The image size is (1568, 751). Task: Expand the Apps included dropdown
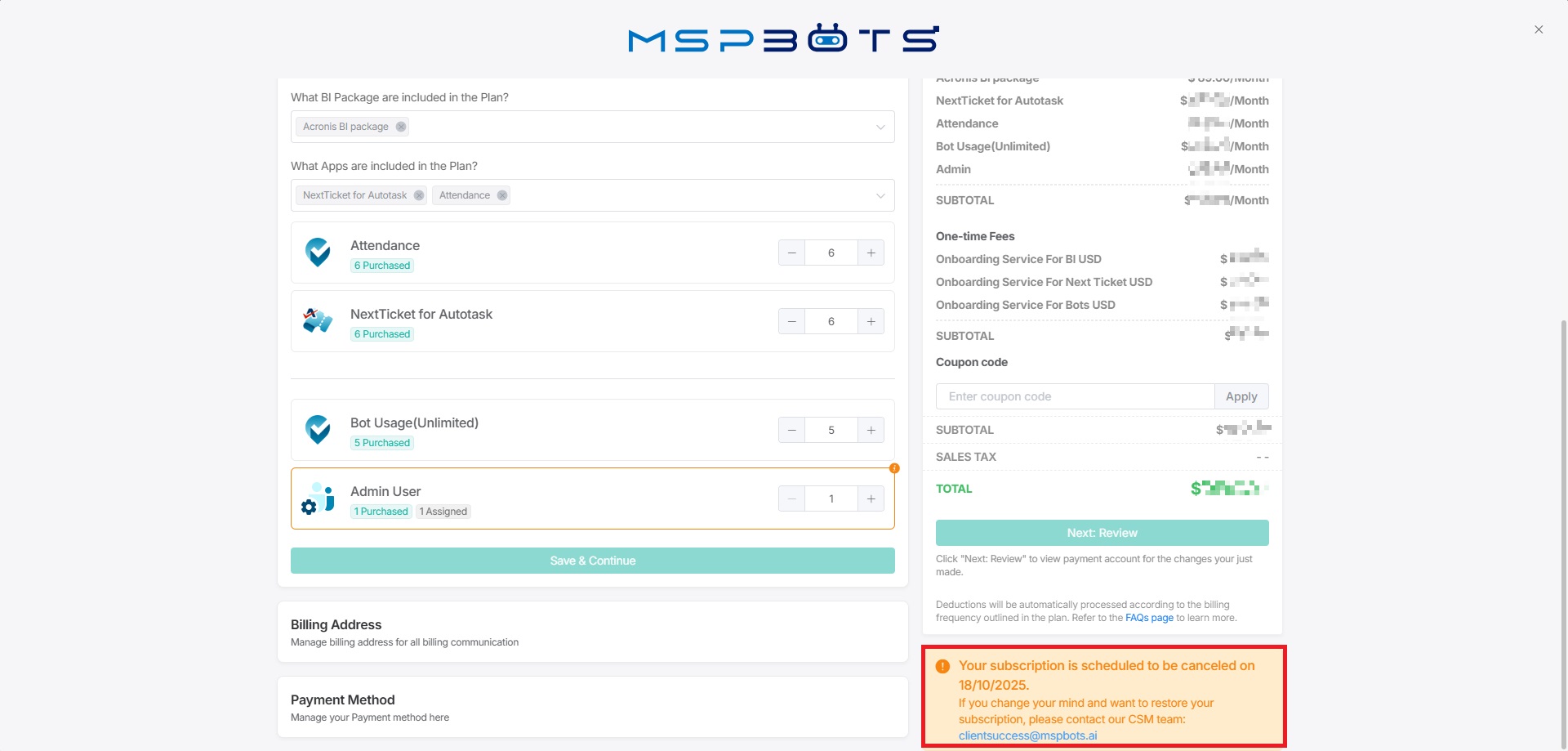(880, 195)
